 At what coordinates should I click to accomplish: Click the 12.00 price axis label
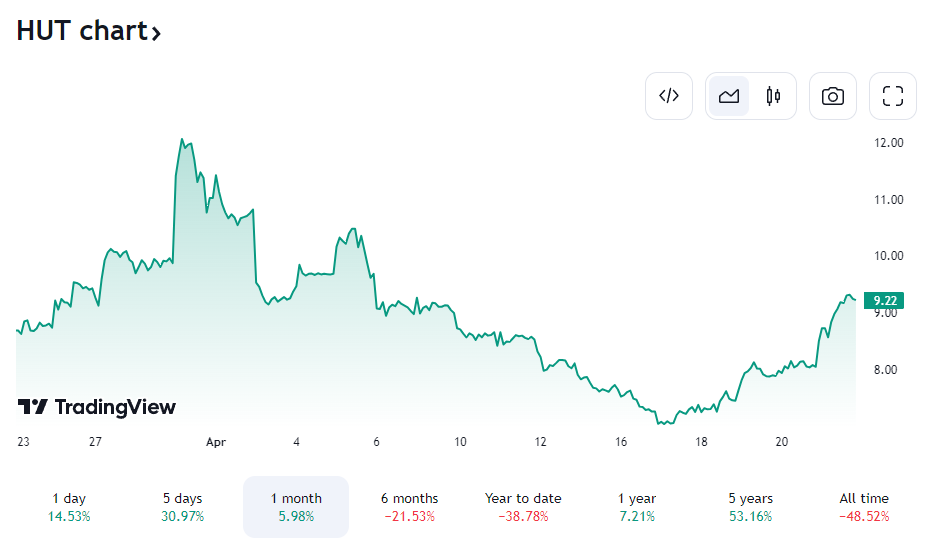coord(888,143)
